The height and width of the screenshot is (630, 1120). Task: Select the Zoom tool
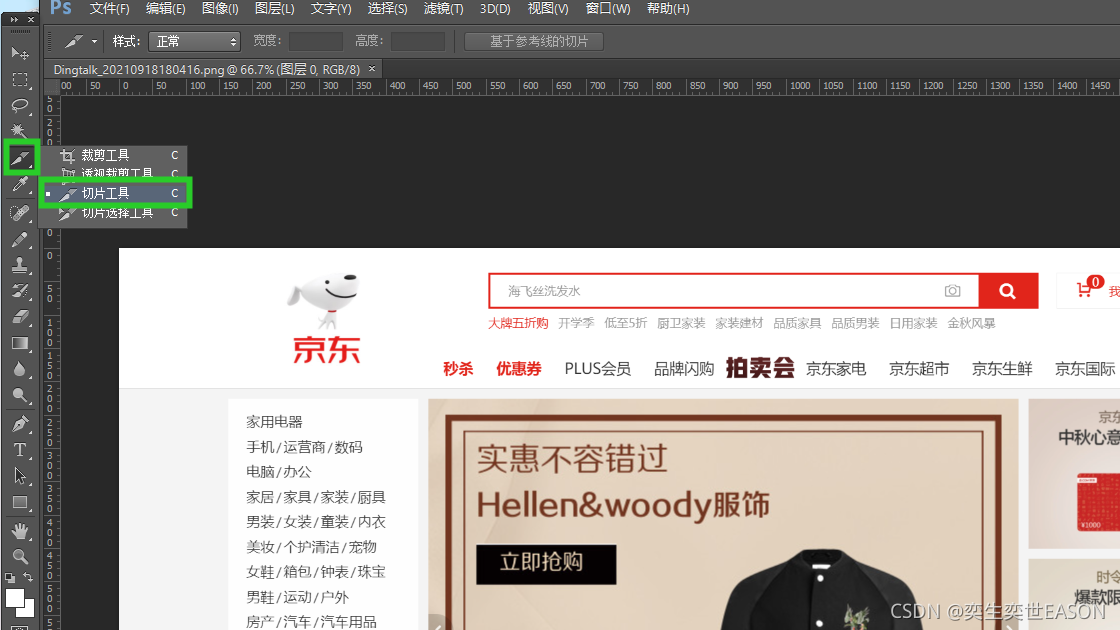pyautogui.click(x=20, y=556)
